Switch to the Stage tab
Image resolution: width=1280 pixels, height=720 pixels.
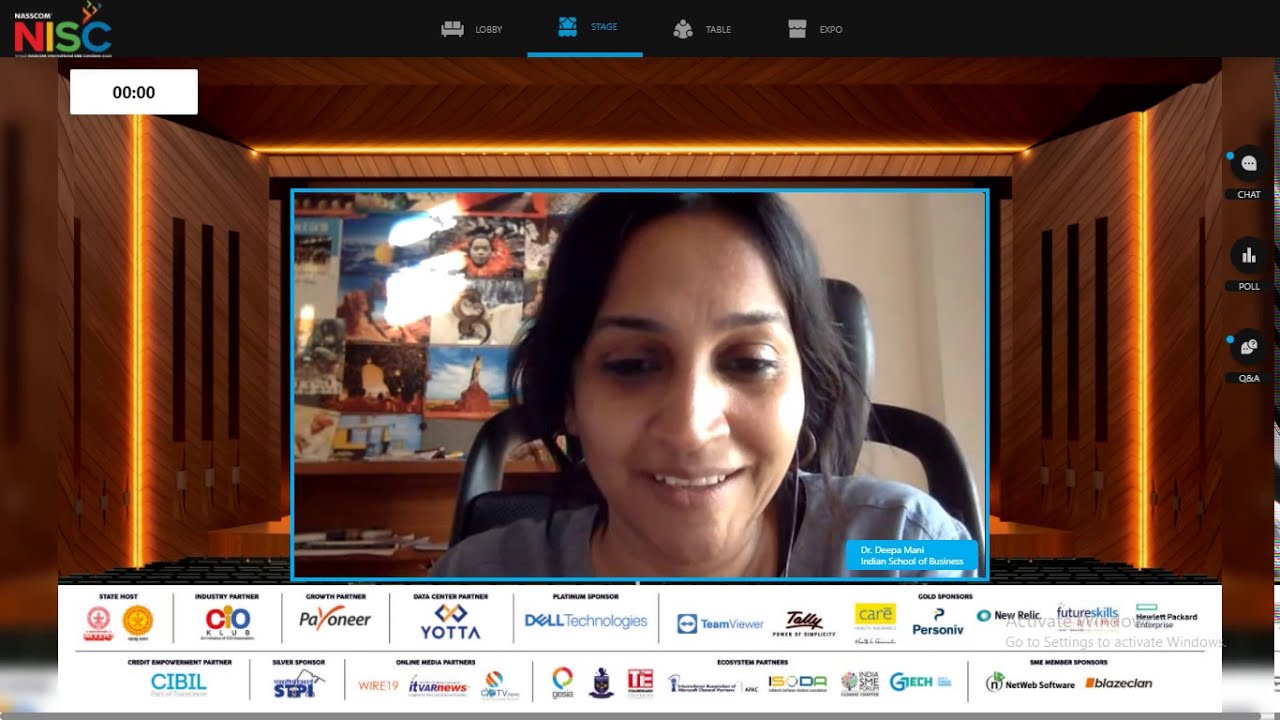click(x=587, y=27)
